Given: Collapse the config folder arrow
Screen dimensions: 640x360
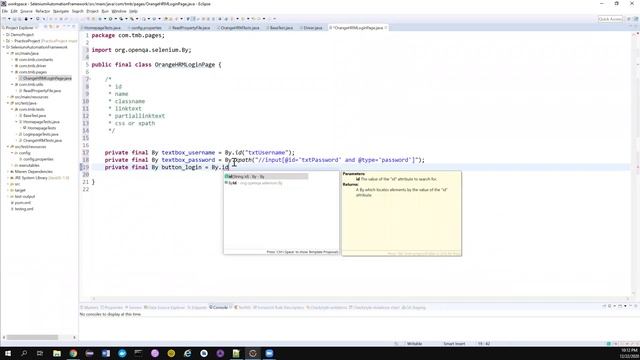Looking at the screenshot, I should point(12,153).
